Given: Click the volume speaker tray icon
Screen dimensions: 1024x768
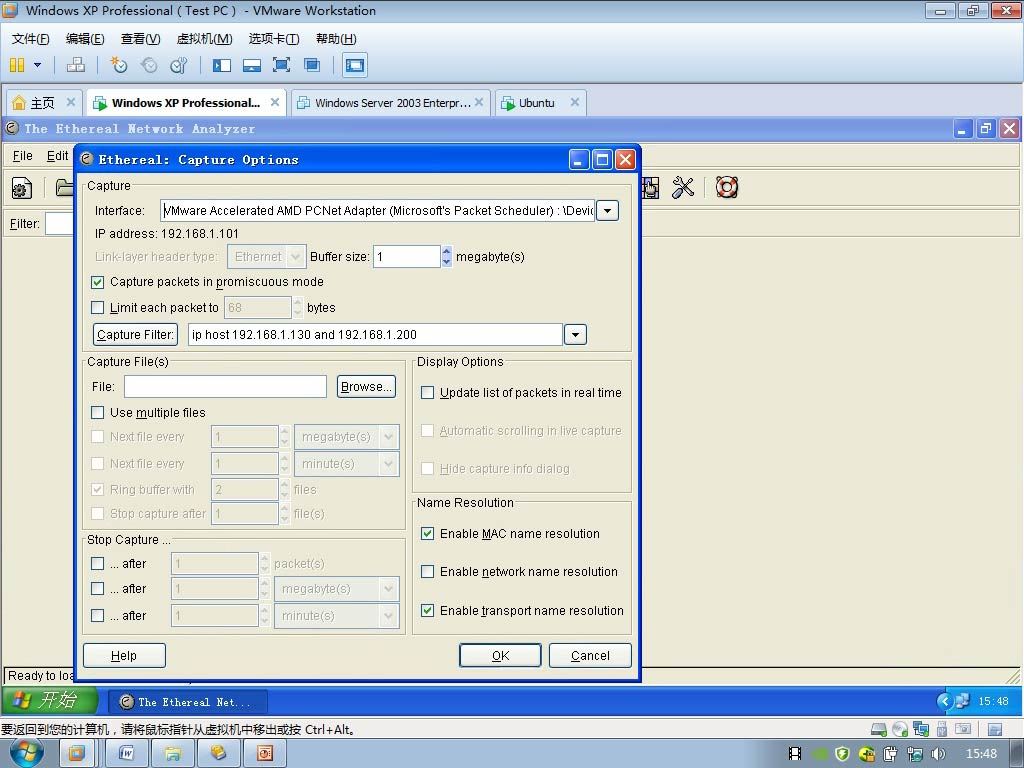Looking at the screenshot, I should [x=938, y=754].
